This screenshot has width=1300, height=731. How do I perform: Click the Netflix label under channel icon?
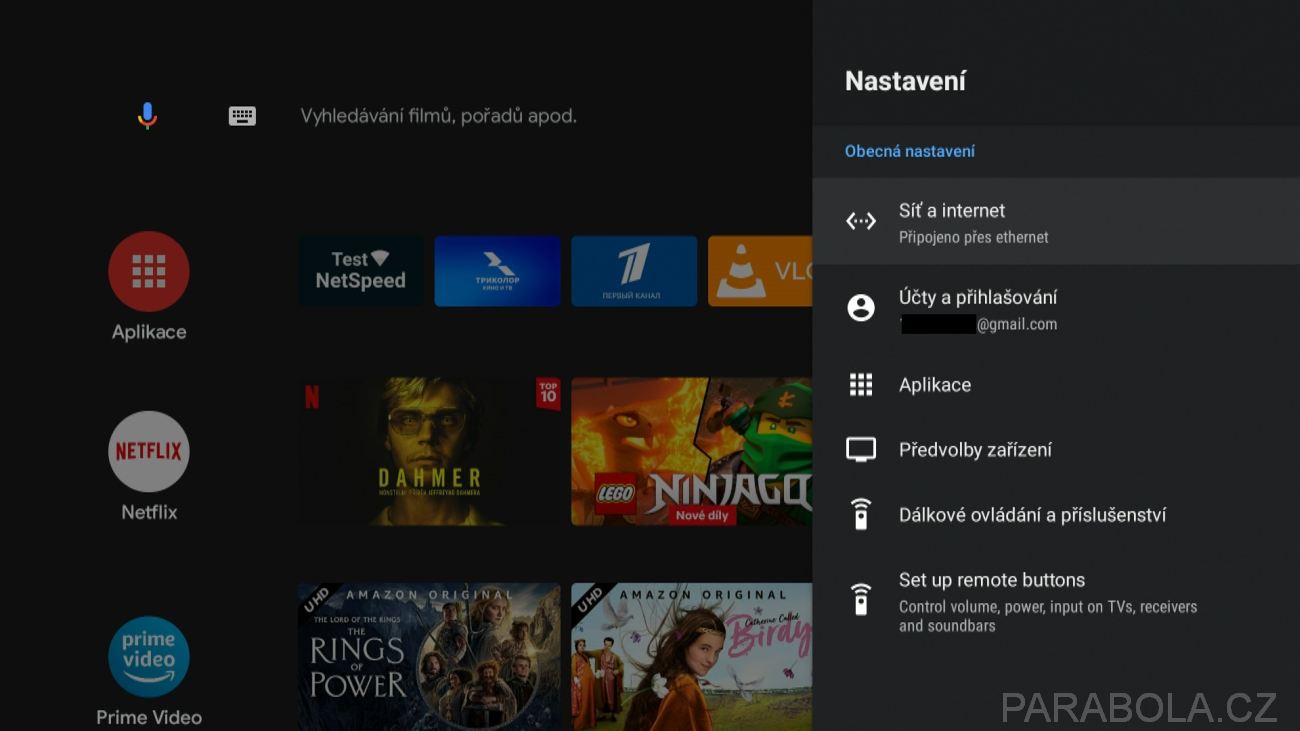149,512
